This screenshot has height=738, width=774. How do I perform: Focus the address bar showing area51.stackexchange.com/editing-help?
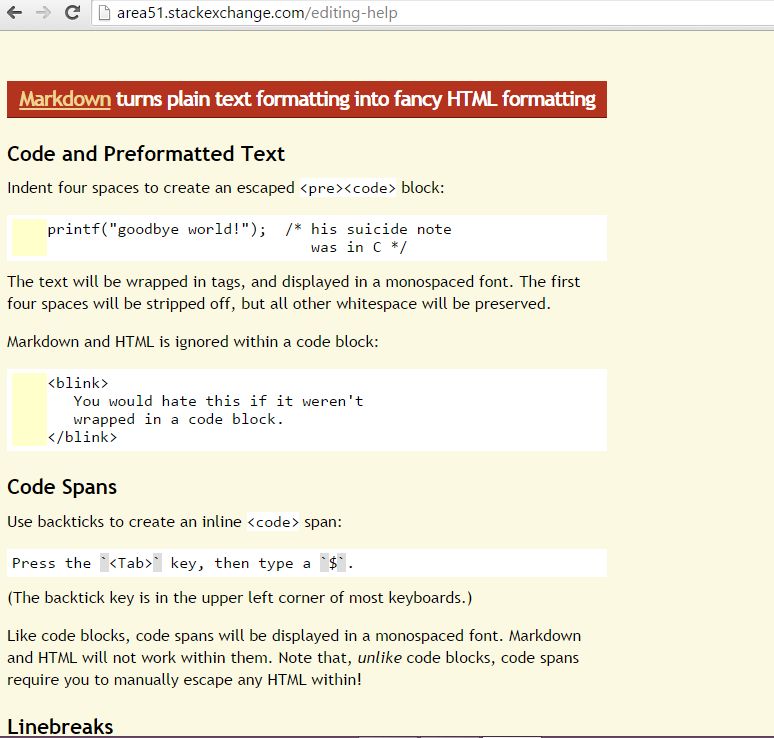[434, 13]
